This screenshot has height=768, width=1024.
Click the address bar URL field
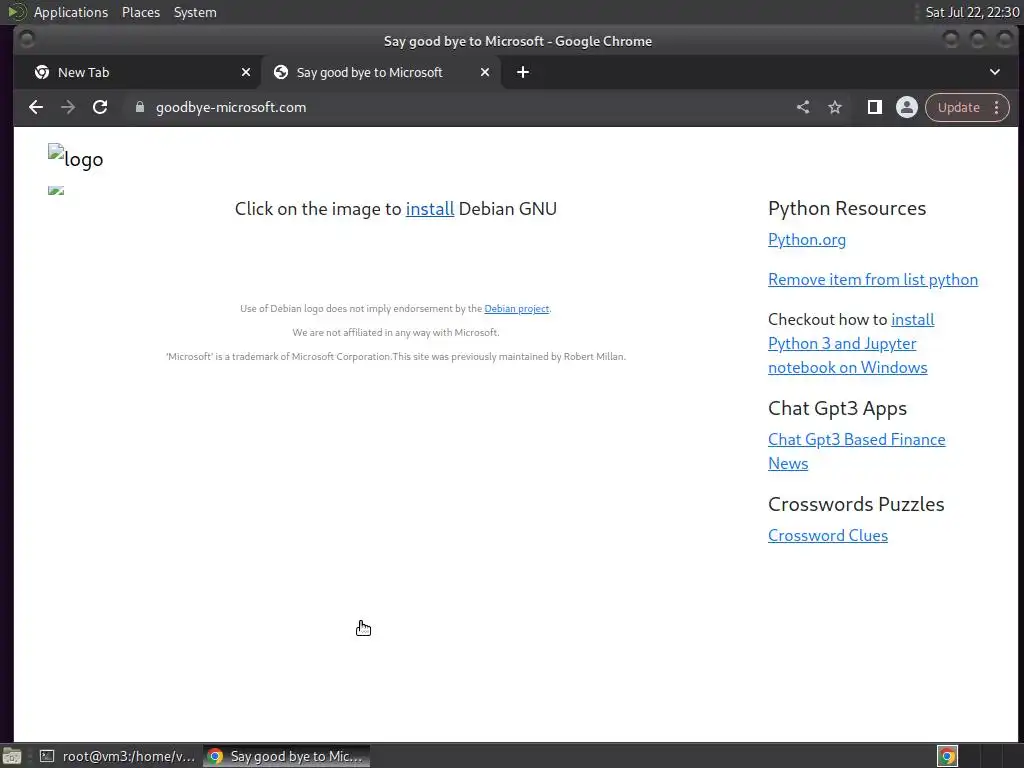457,107
